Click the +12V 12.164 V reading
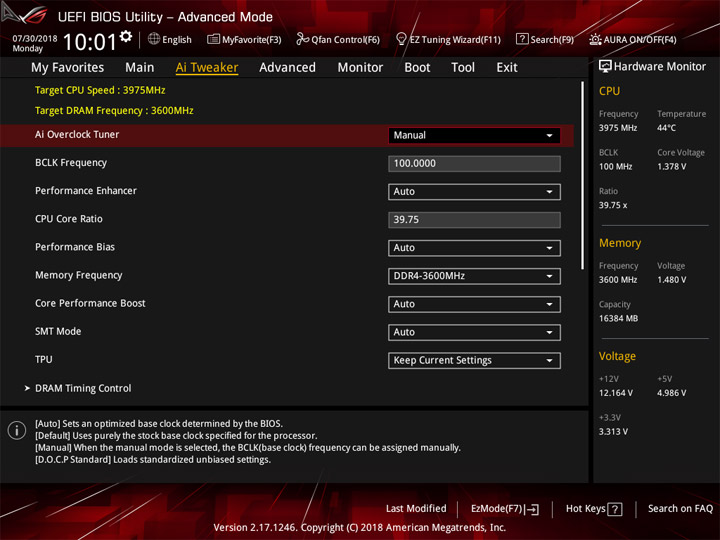 615,393
